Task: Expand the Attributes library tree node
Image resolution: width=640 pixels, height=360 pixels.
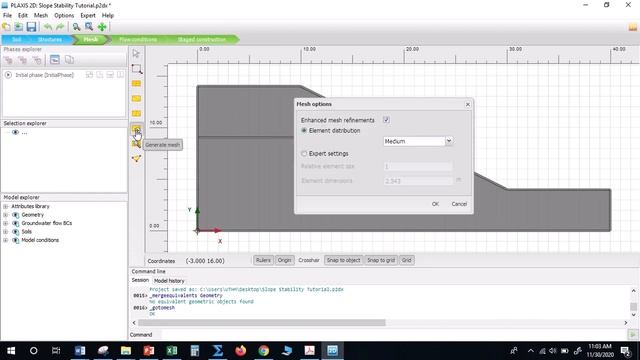Action: tap(6, 207)
